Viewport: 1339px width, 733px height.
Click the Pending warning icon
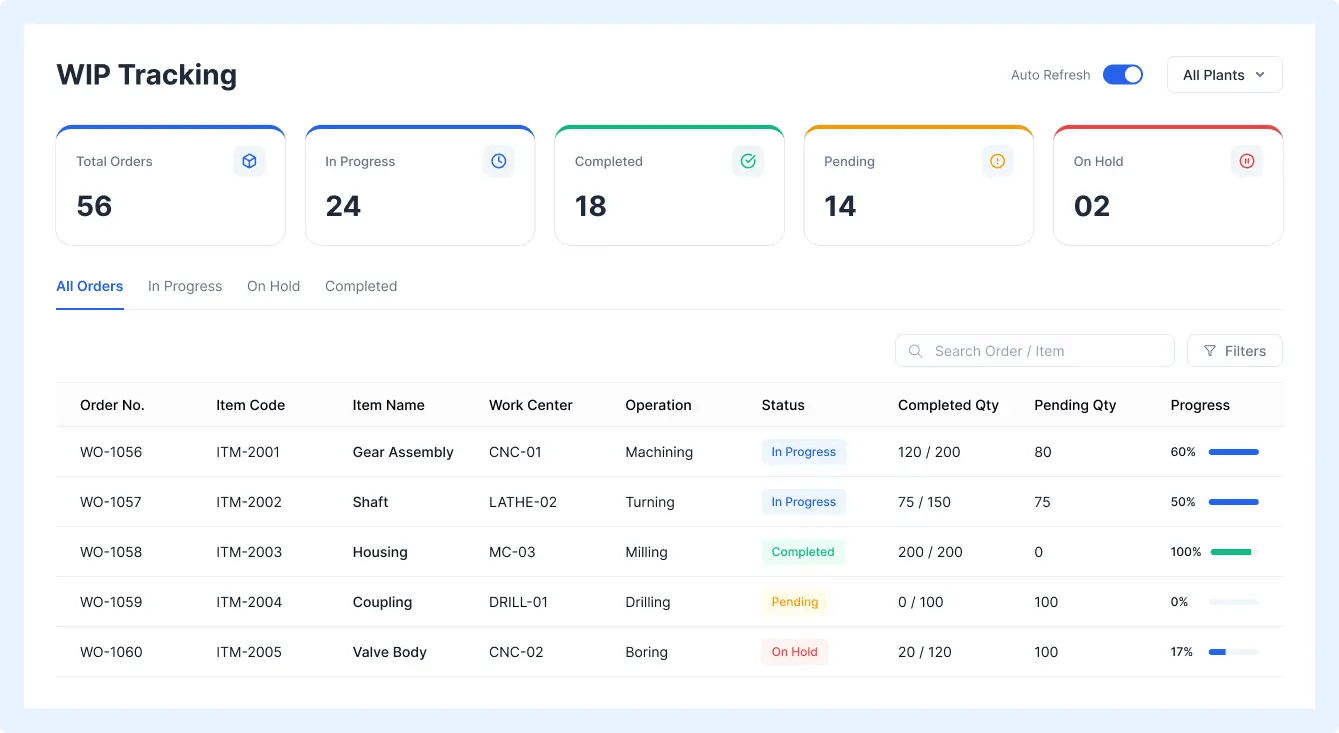tap(997, 161)
